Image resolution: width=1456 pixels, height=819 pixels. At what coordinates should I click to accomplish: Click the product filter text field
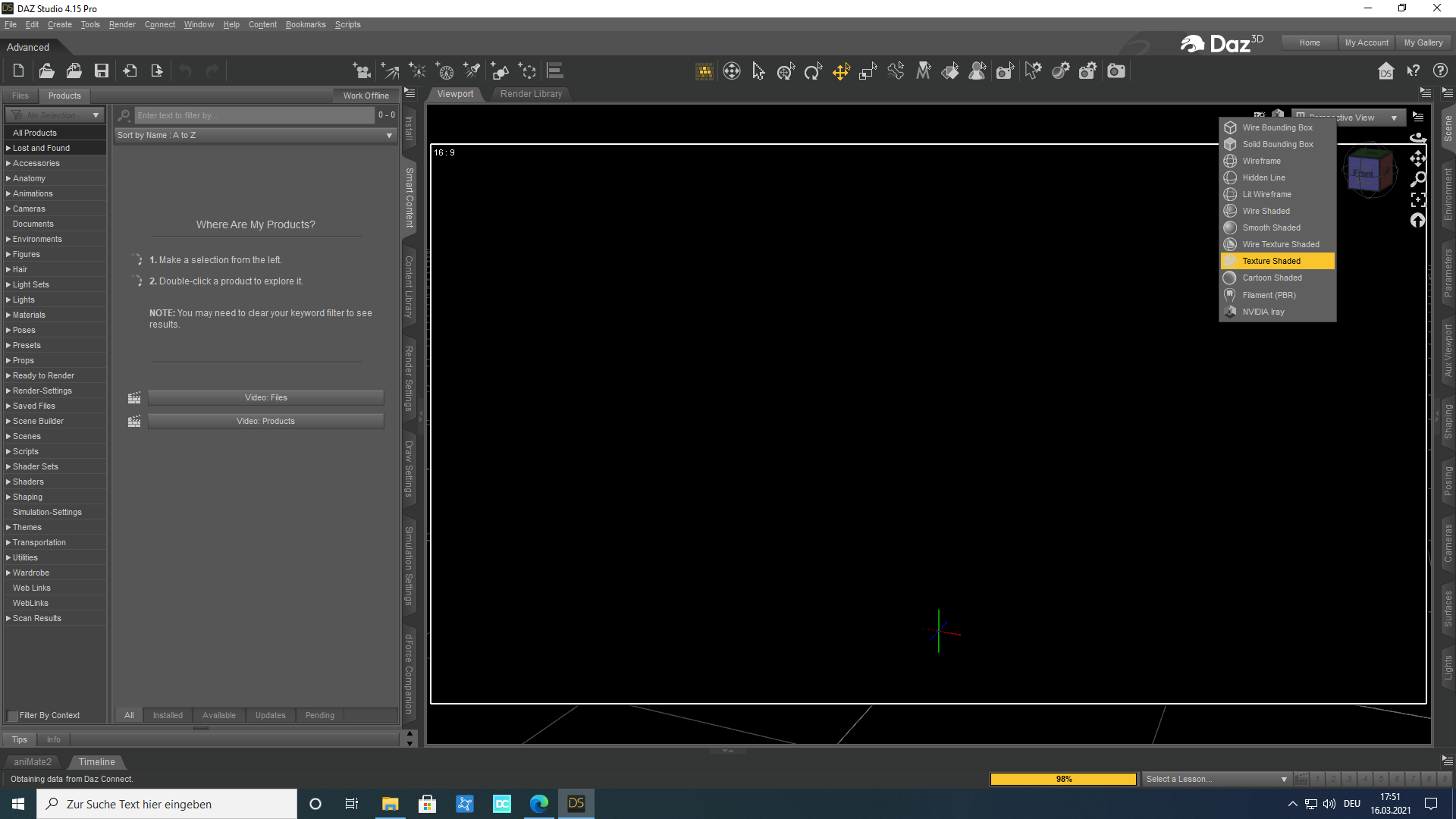coord(254,115)
